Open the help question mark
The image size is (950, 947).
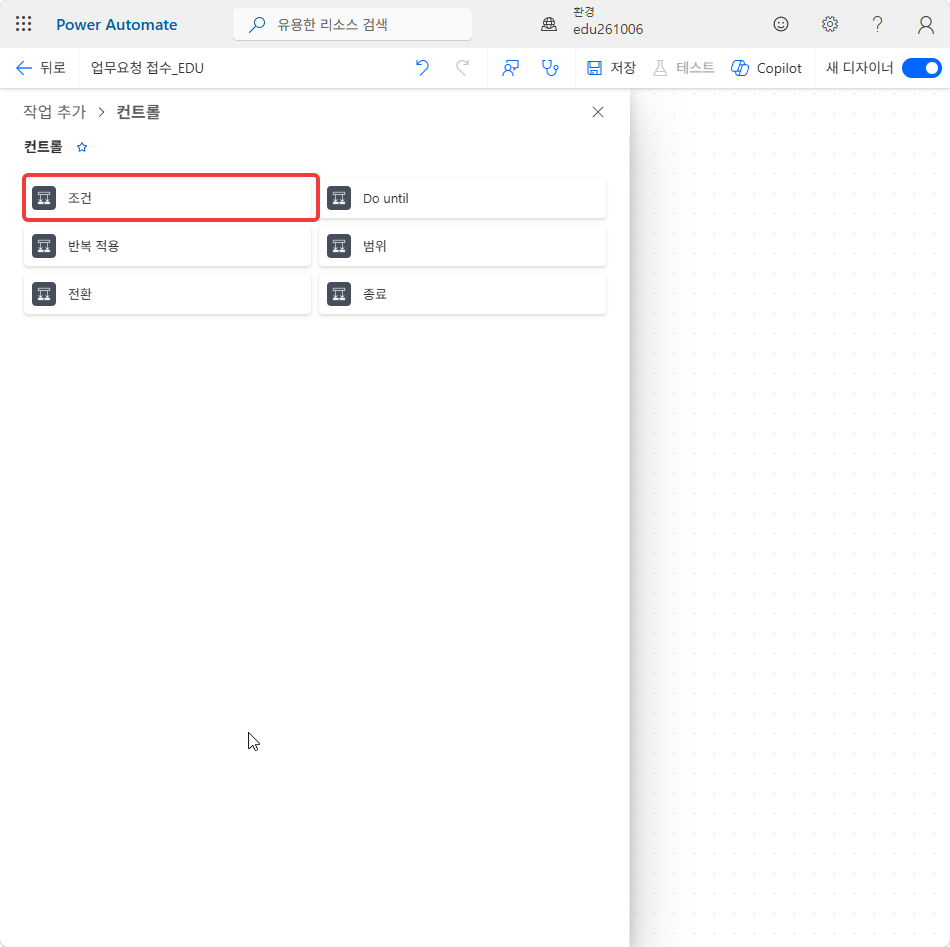877,24
